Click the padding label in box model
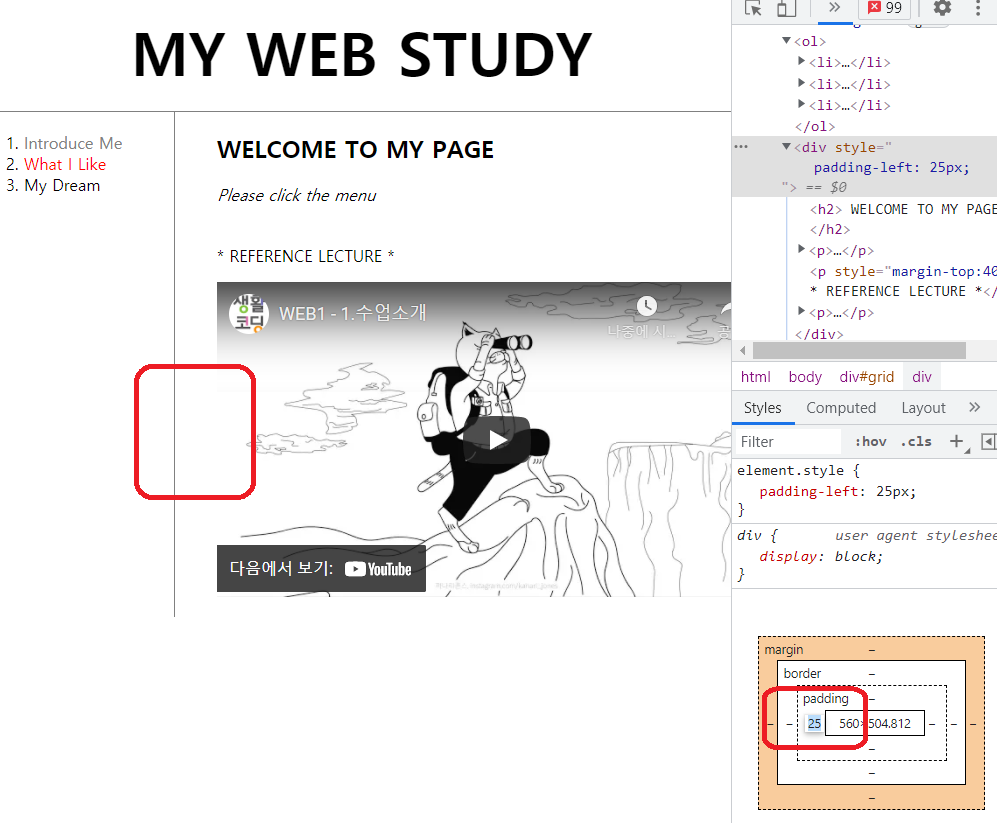Image resolution: width=997 pixels, height=823 pixels. click(825, 698)
